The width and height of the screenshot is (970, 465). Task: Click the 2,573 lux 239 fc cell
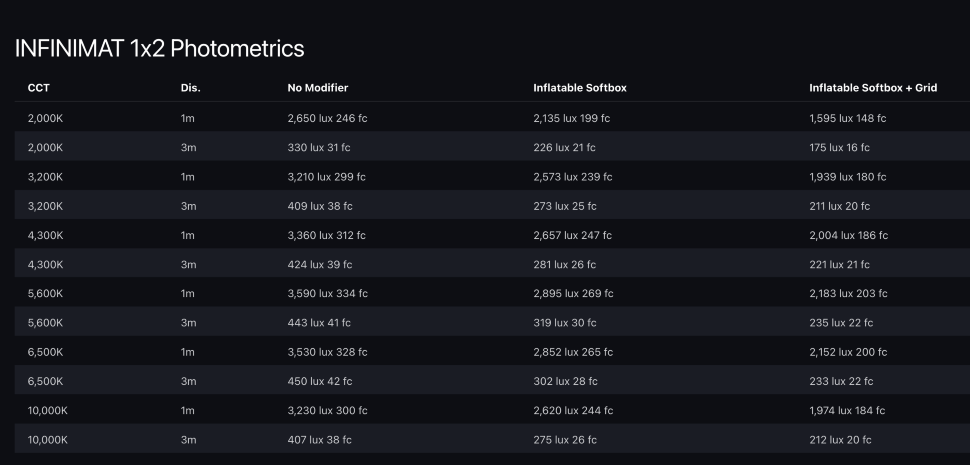(x=572, y=177)
